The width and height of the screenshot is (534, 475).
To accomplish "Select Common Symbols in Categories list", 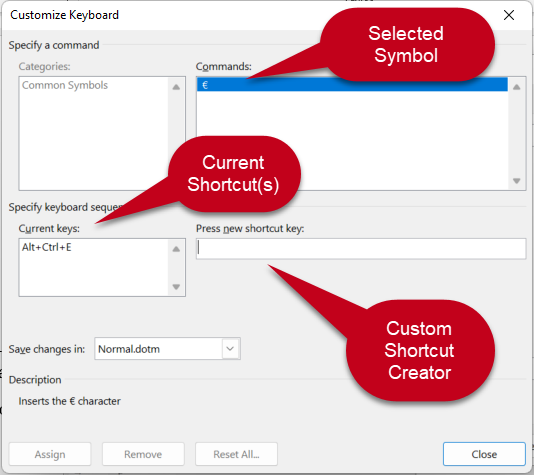I will click(x=65, y=85).
